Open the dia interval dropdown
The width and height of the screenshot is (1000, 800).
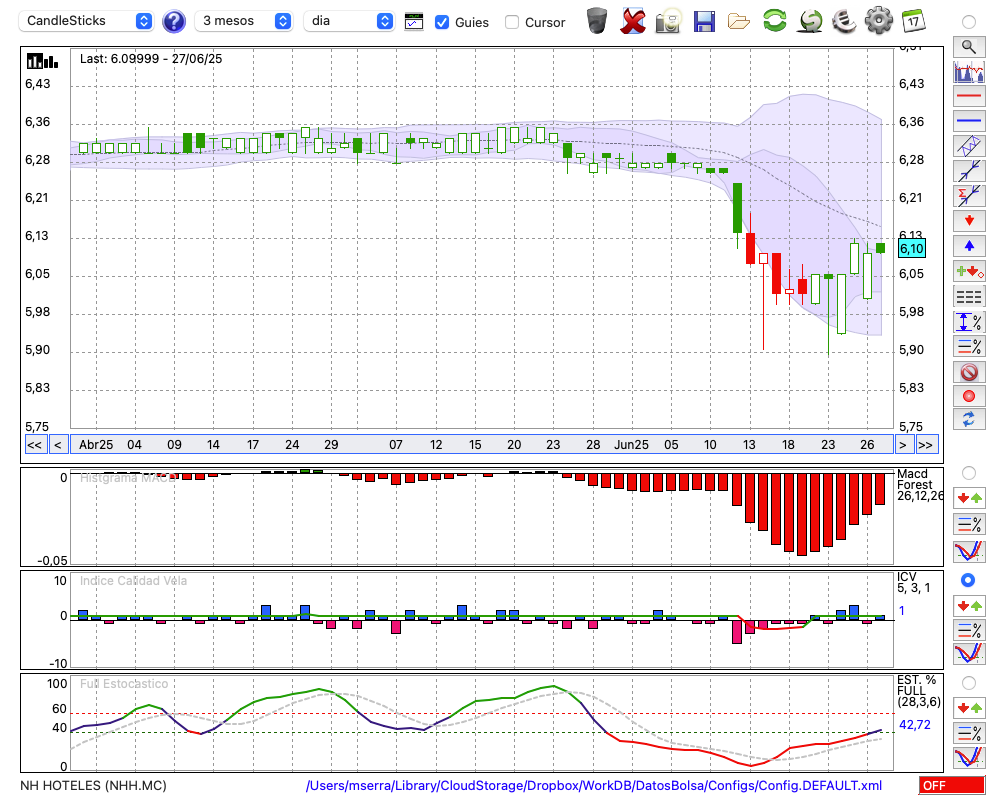[x=348, y=21]
